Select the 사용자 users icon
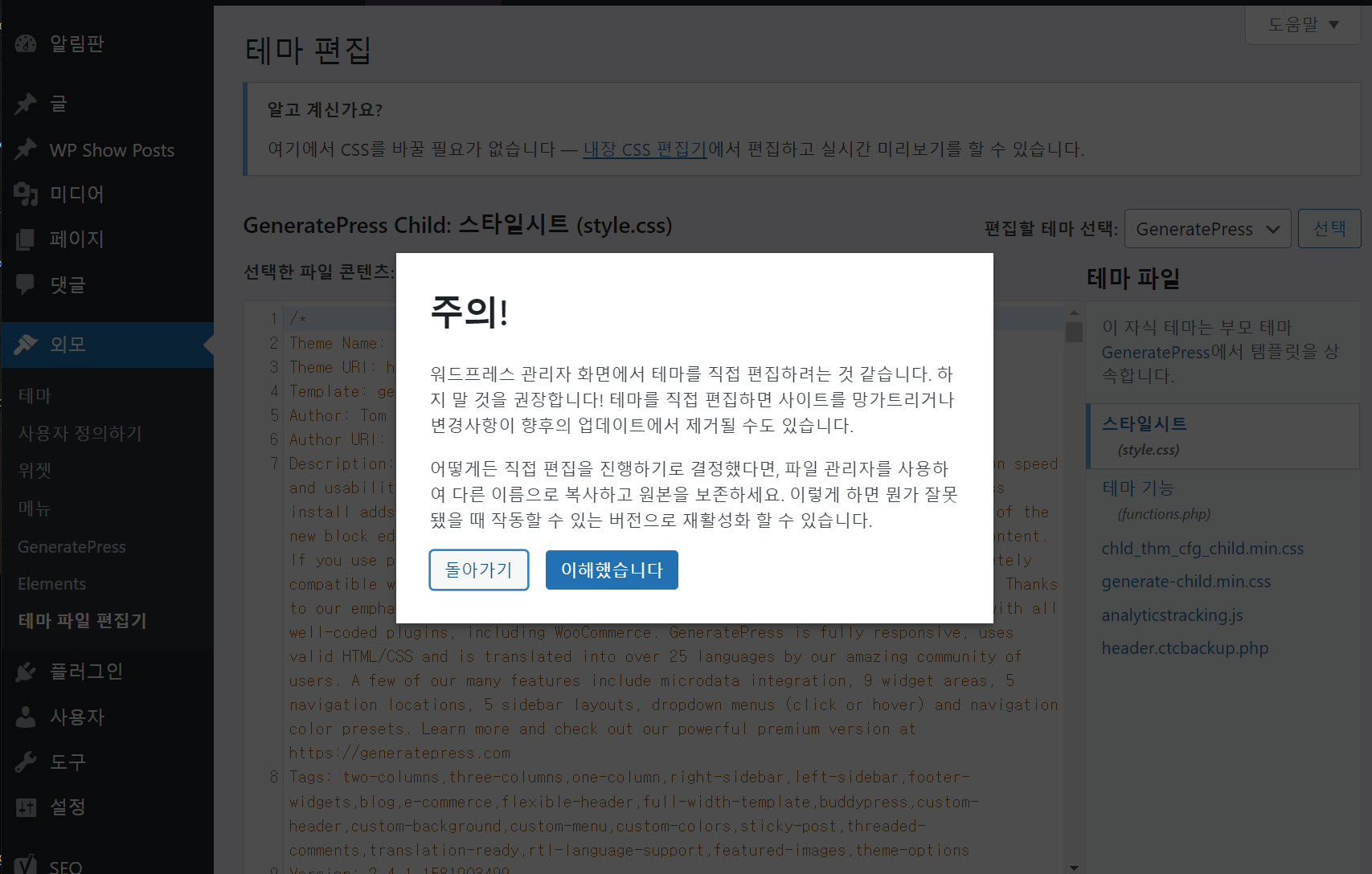 coord(25,717)
